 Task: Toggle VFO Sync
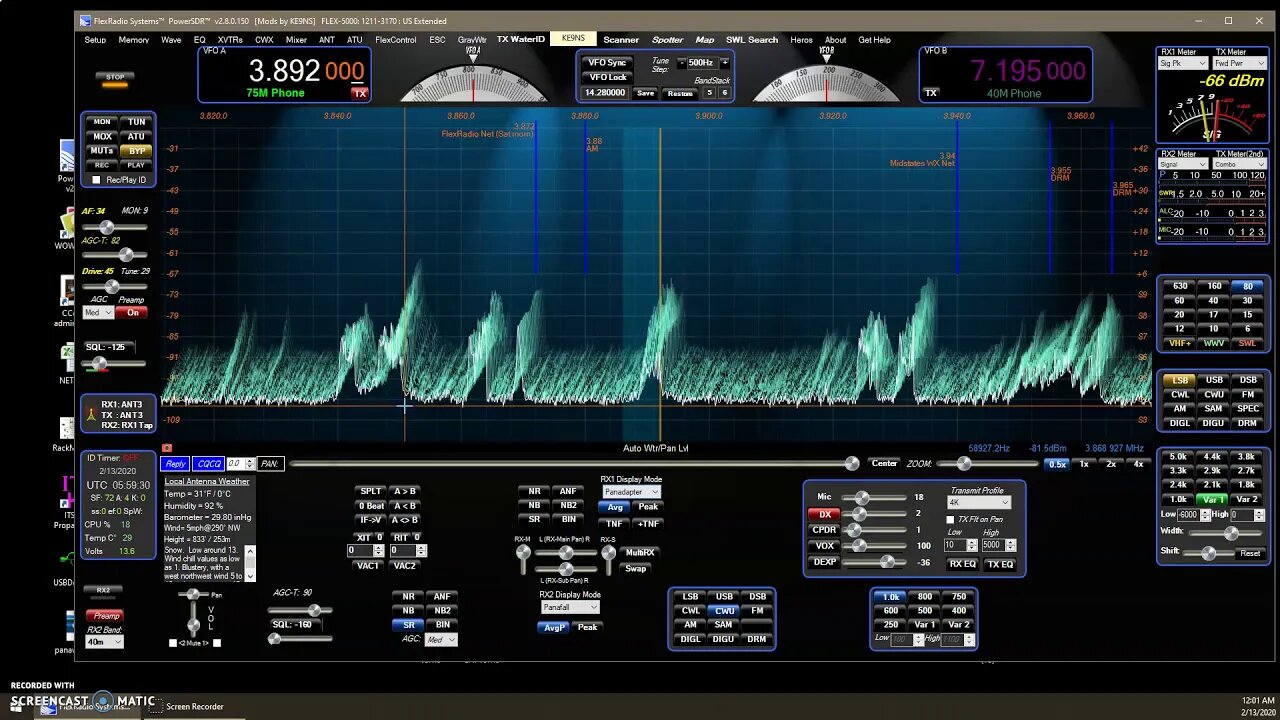607,63
